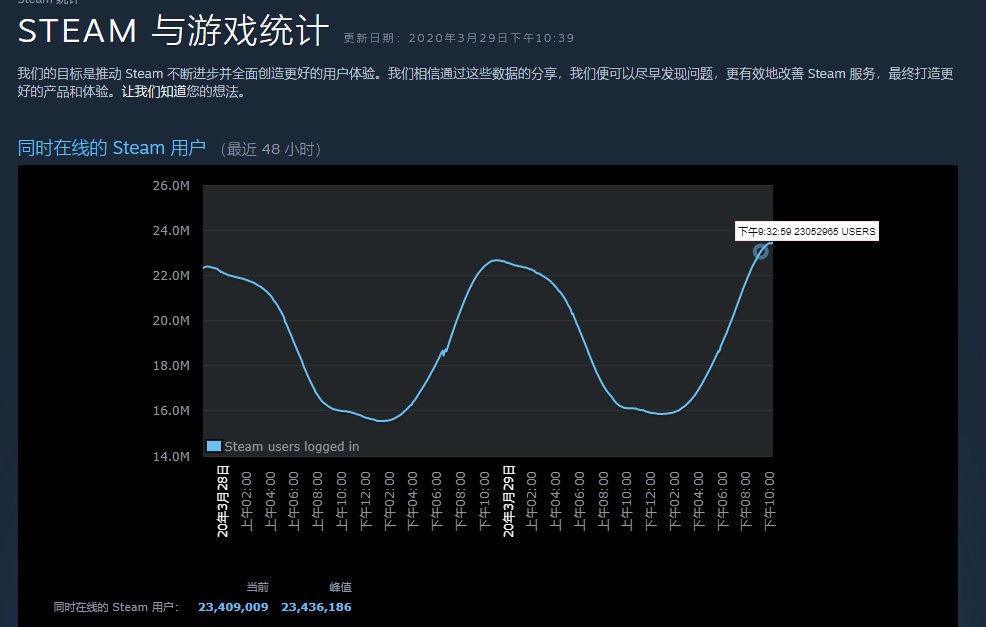Click the blue legend square for Steam users

click(x=213, y=446)
